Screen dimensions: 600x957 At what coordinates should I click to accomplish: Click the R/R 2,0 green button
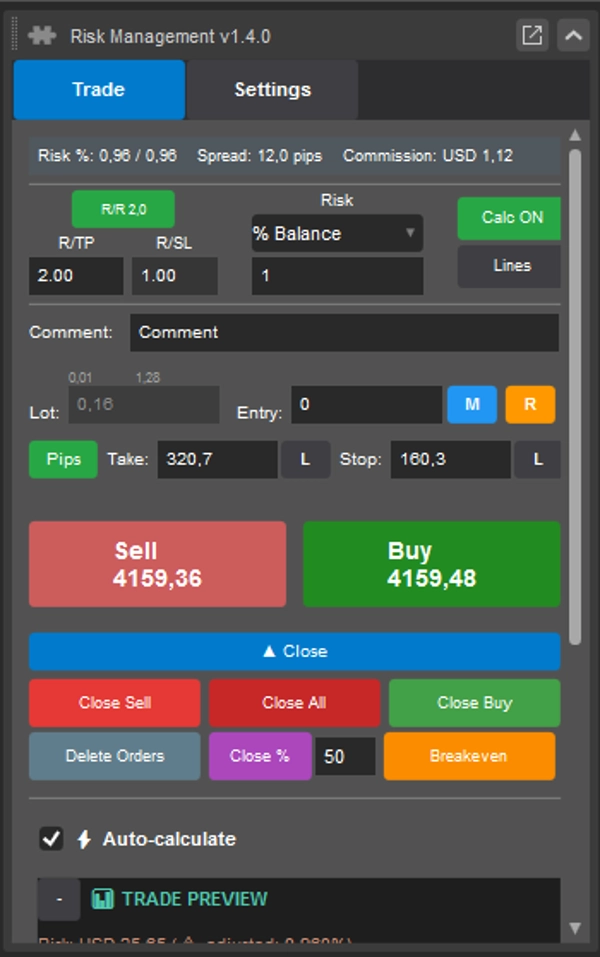123,209
